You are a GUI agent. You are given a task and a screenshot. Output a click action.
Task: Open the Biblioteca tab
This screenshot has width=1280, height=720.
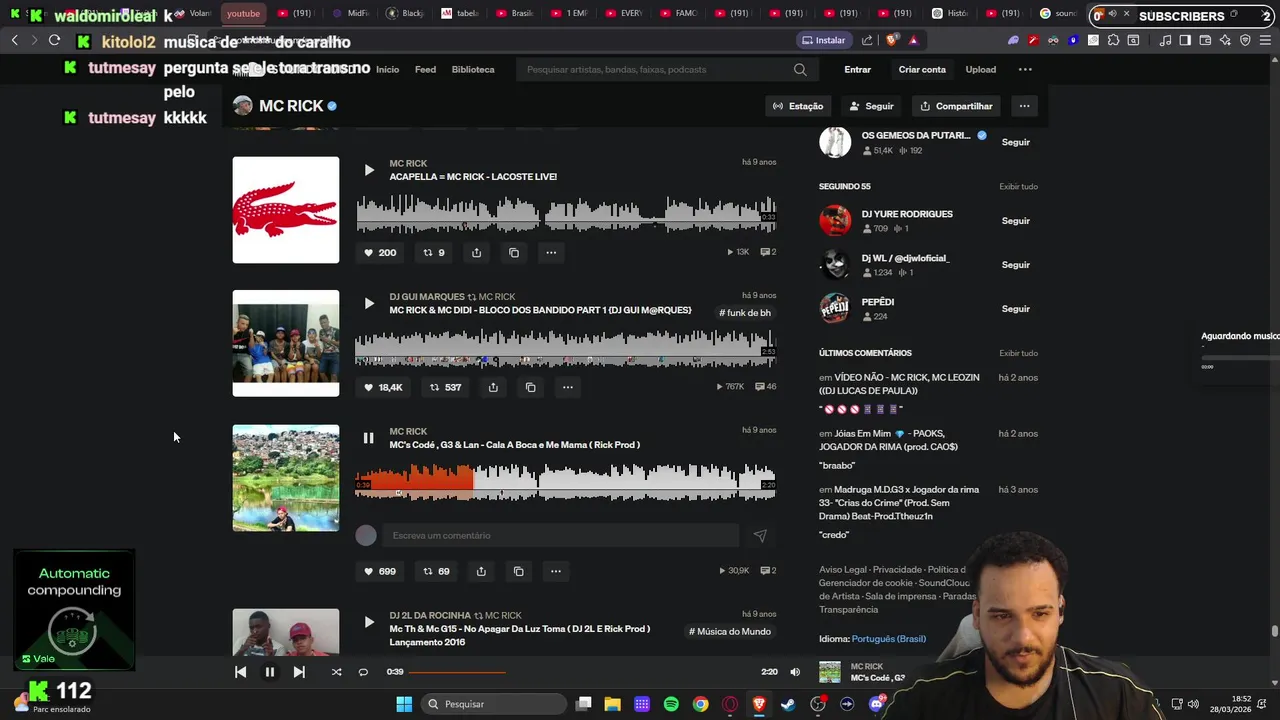pos(473,70)
